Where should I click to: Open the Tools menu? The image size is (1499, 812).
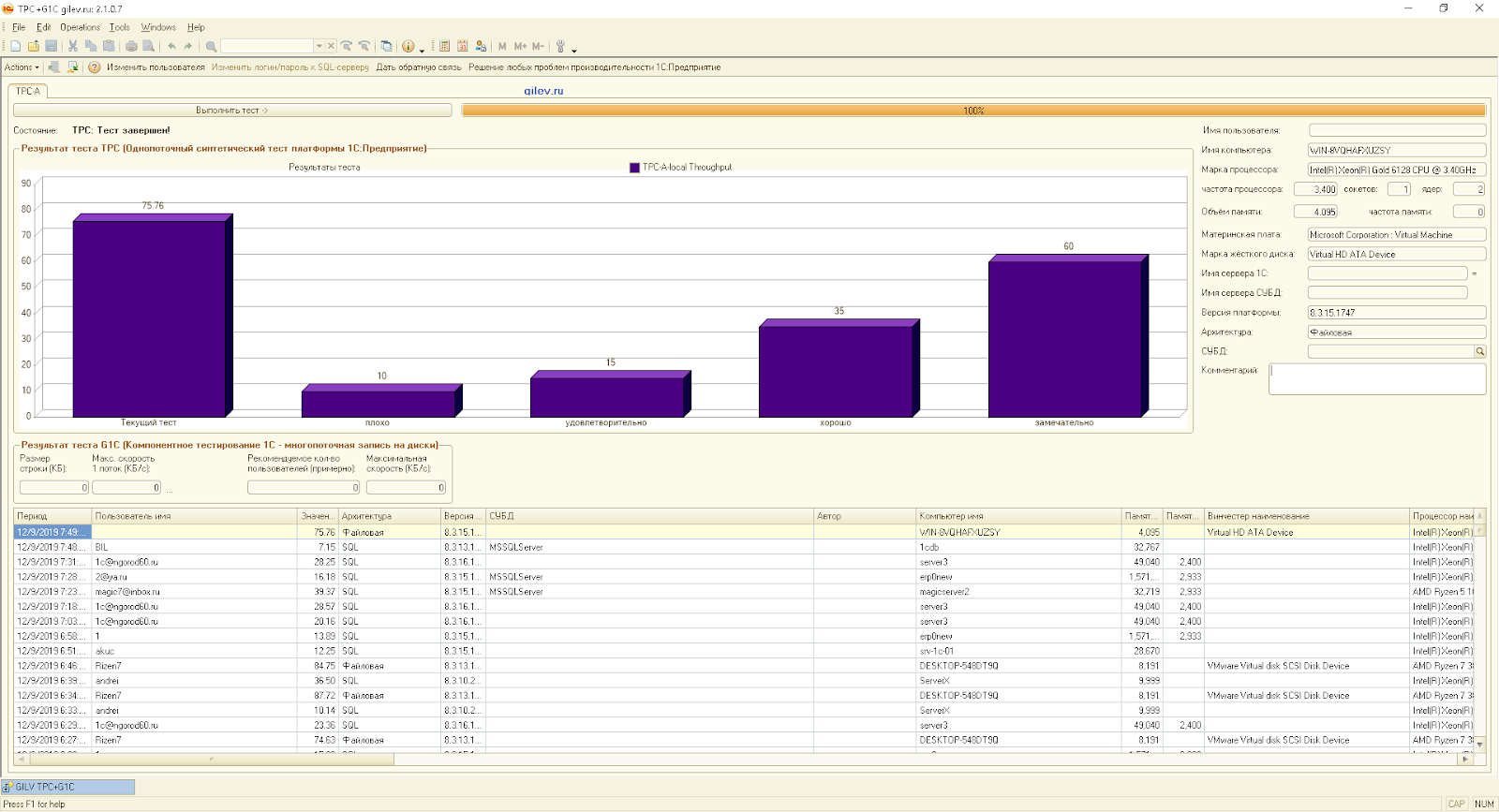click(x=120, y=27)
